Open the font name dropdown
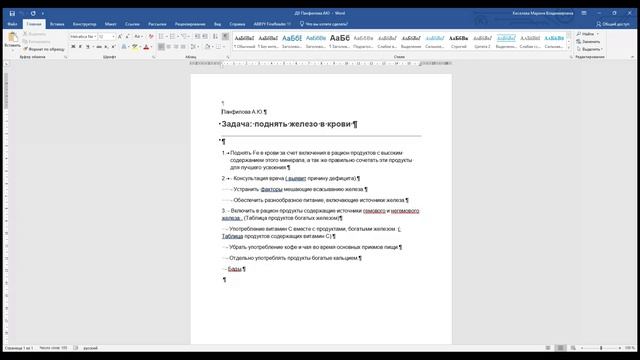Screen dimensions: 640x360 tap(95, 37)
